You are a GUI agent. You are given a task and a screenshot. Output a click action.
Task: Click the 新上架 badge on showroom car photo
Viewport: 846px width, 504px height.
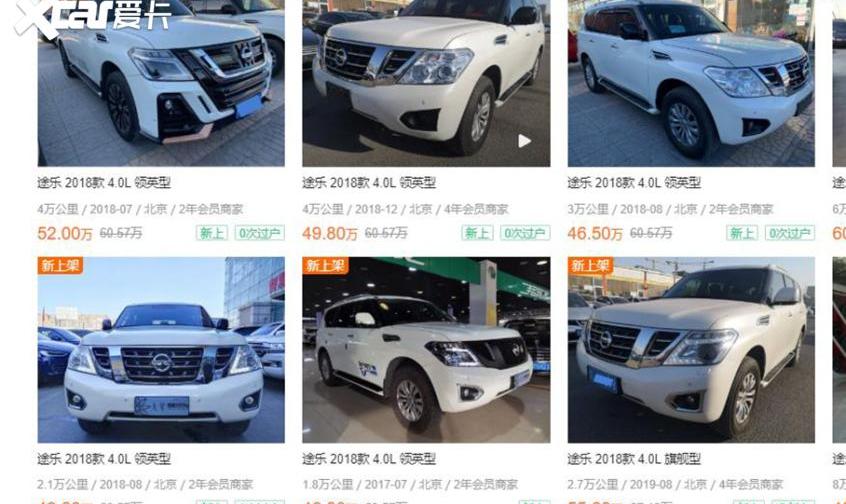(x=325, y=265)
